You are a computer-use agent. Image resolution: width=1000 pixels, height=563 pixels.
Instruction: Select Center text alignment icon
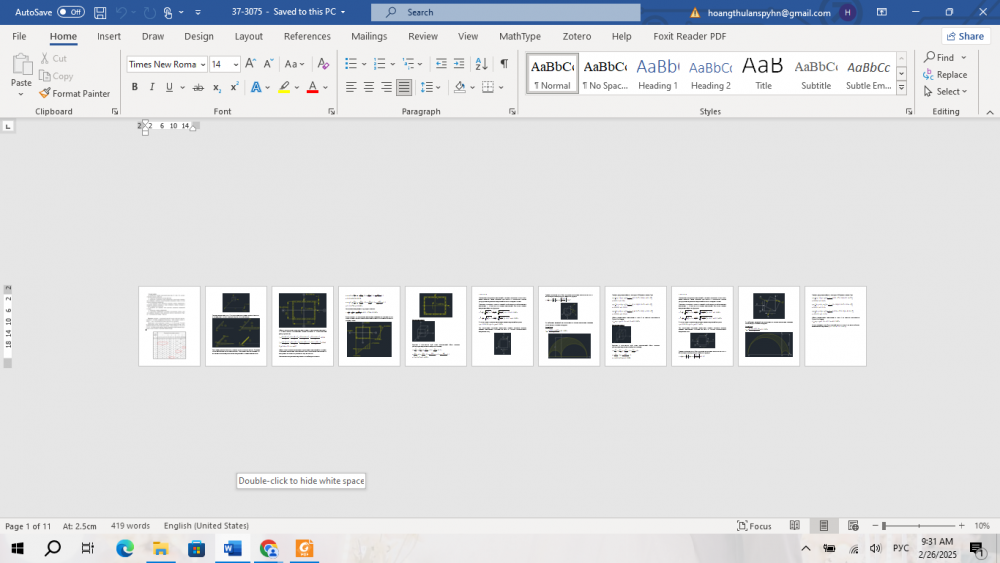pyautogui.click(x=369, y=88)
